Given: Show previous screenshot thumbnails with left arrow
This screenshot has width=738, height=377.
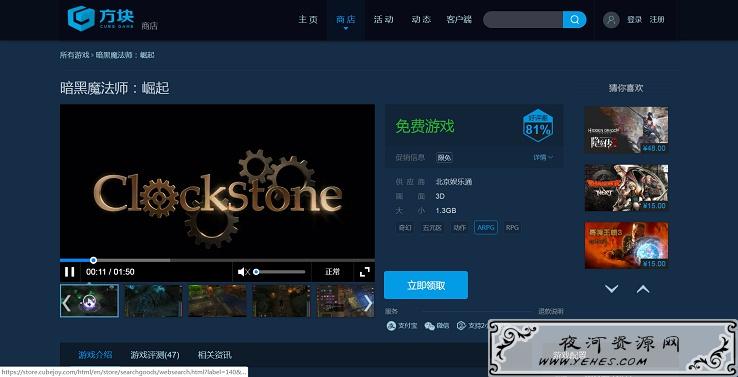Looking at the screenshot, I should pos(67,303).
